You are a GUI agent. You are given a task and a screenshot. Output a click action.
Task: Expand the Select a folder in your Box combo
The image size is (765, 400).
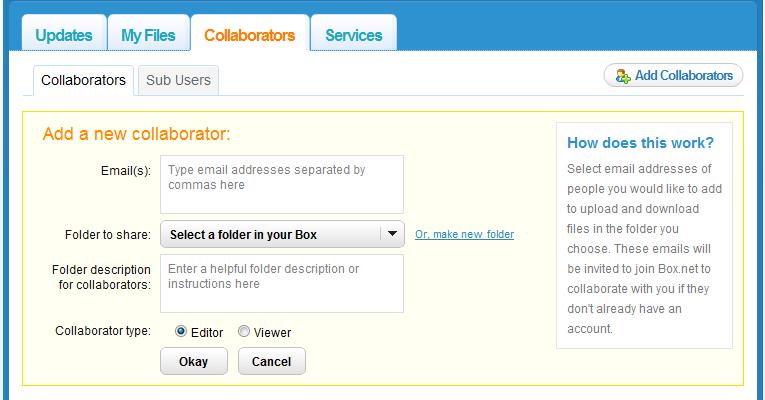[x=282, y=234]
